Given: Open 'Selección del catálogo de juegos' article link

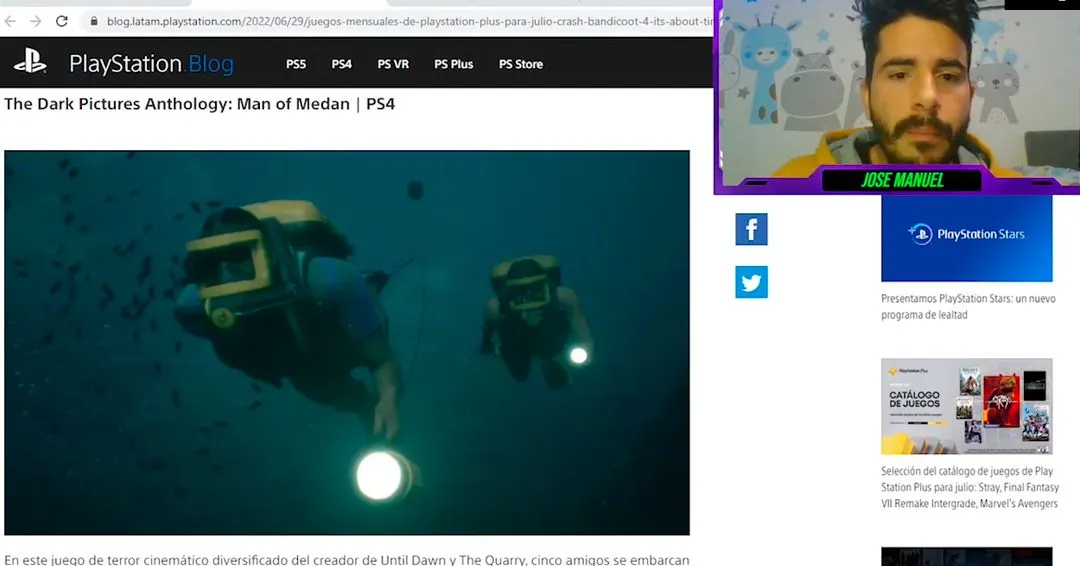Looking at the screenshot, I should click(x=970, y=487).
